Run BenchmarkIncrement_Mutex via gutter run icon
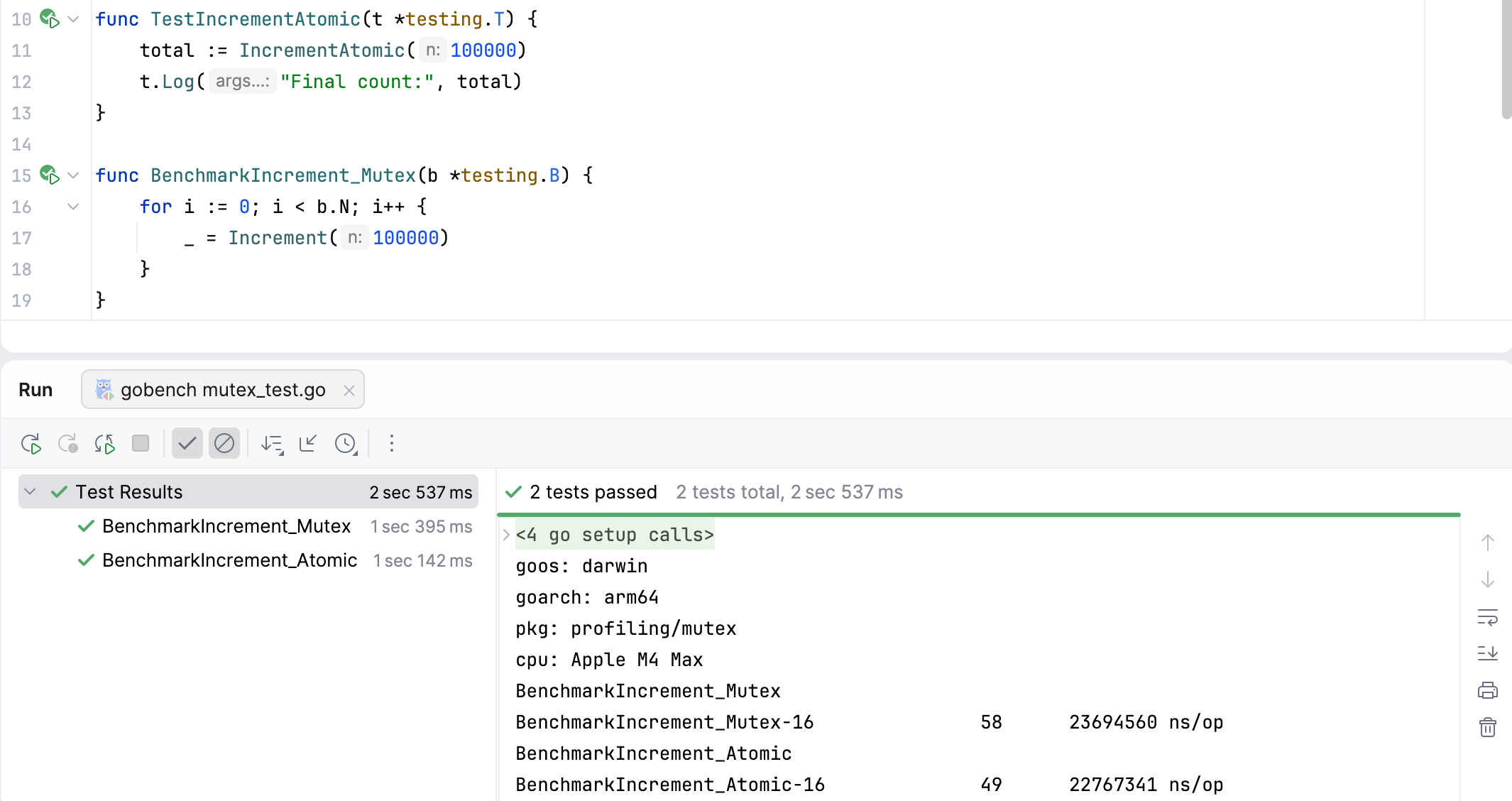The height and width of the screenshot is (801, 1512). [50, 175]
